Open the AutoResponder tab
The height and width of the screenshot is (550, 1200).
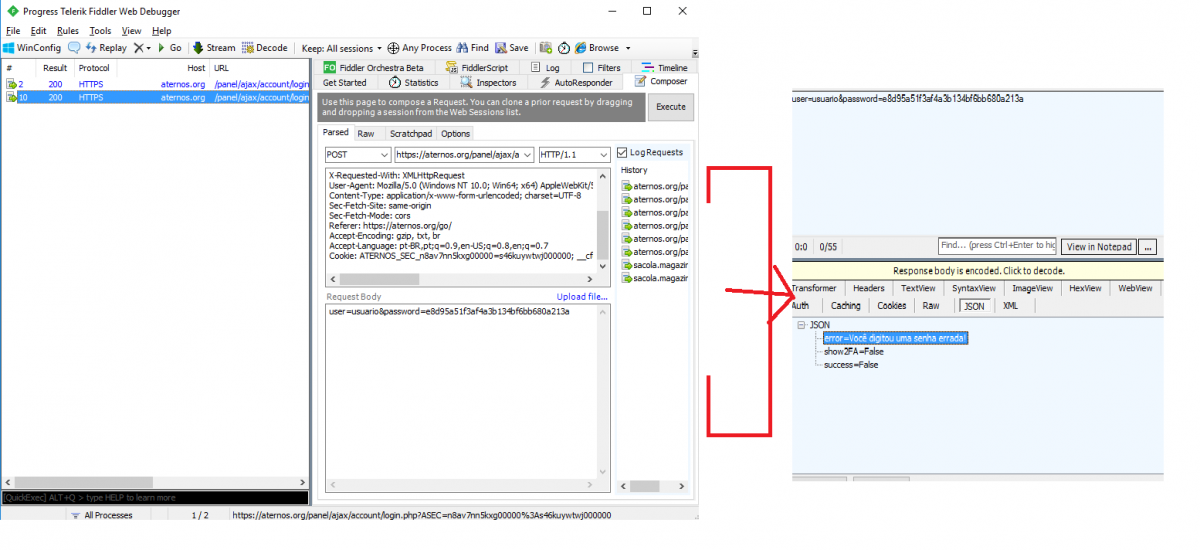pos(576,82)
